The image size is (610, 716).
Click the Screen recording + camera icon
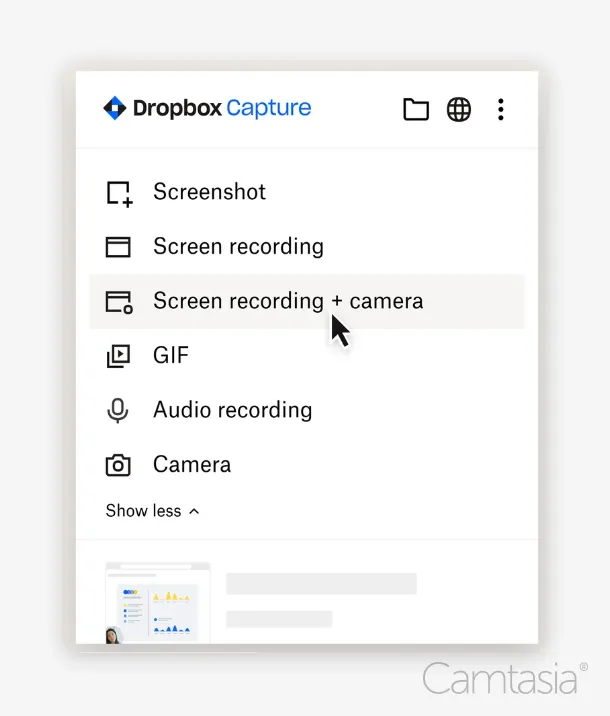(x=119, y=302)
